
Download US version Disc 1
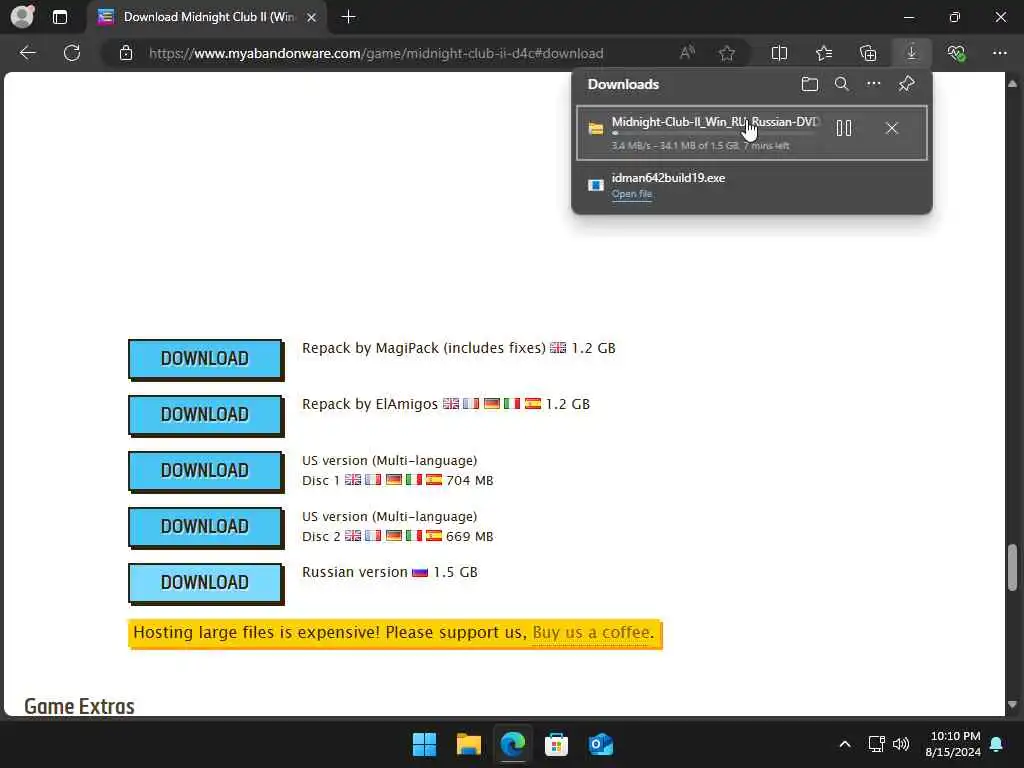(205, 471)
